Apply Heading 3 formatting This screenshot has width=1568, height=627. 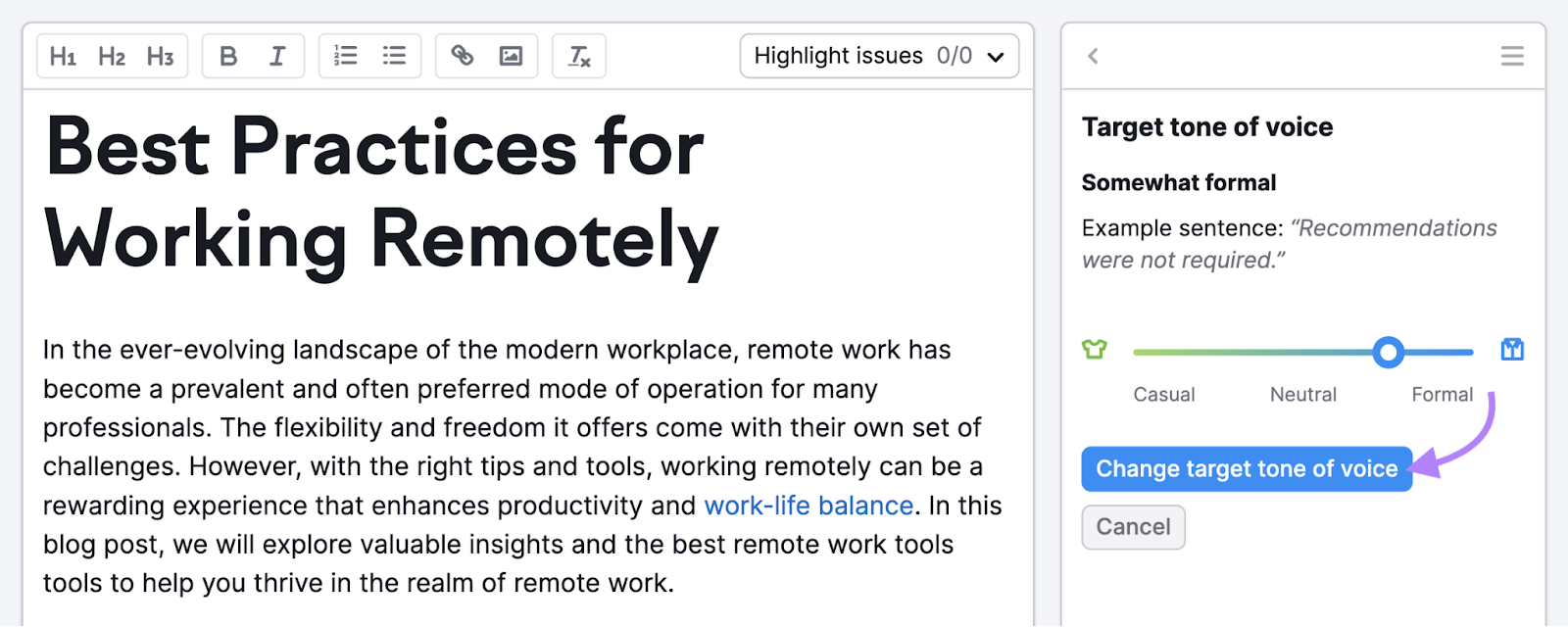pyautogui.click(x=160, y=57)
